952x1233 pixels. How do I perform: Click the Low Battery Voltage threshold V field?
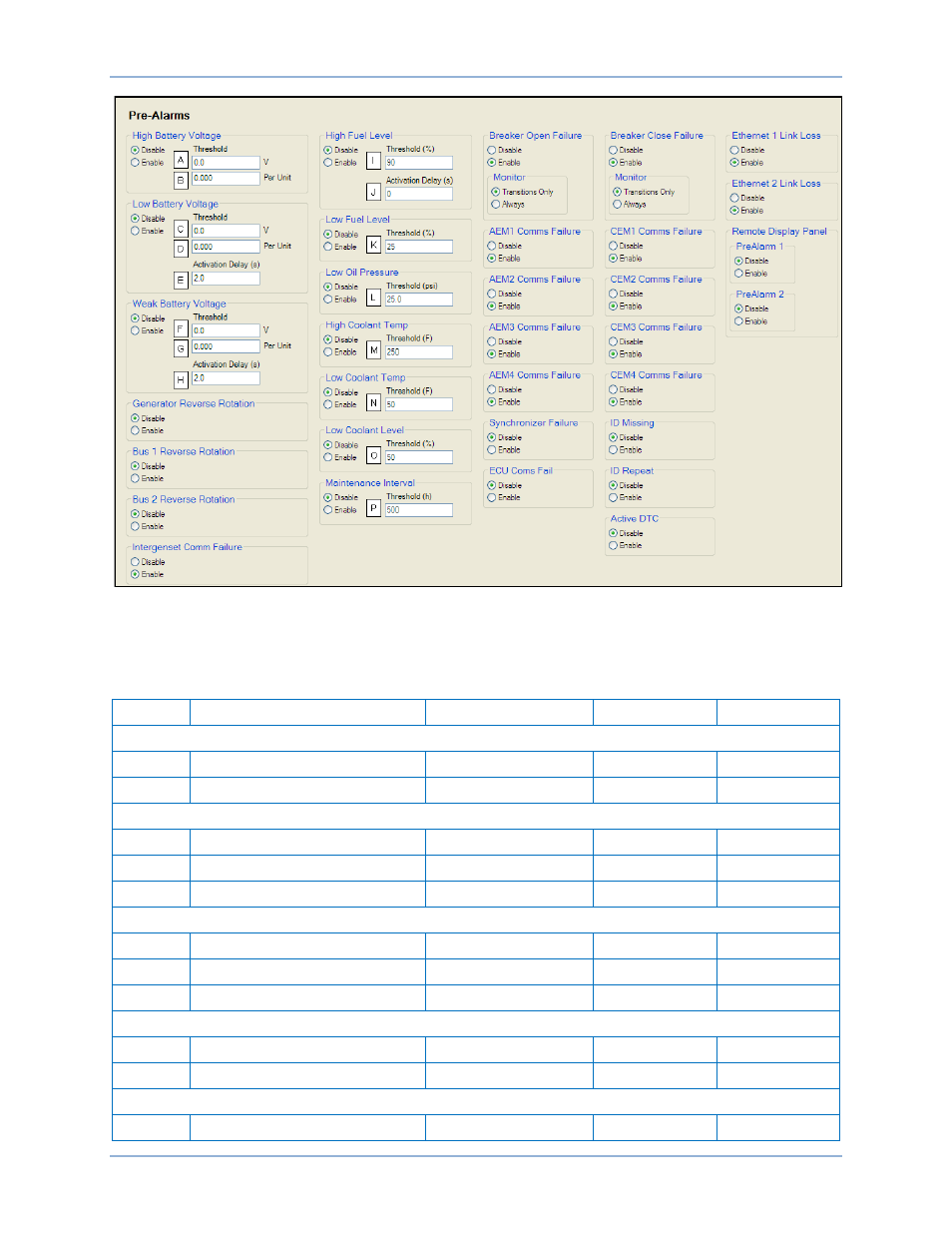[x=226, y=230]
